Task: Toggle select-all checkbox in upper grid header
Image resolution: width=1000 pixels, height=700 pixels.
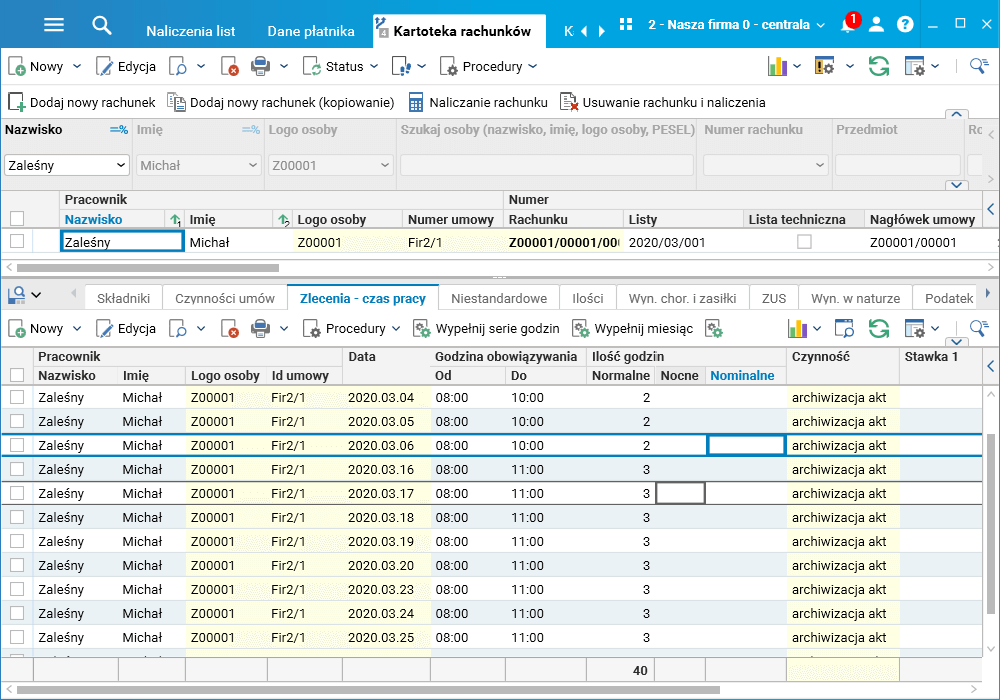Action: tap(17, 219)
